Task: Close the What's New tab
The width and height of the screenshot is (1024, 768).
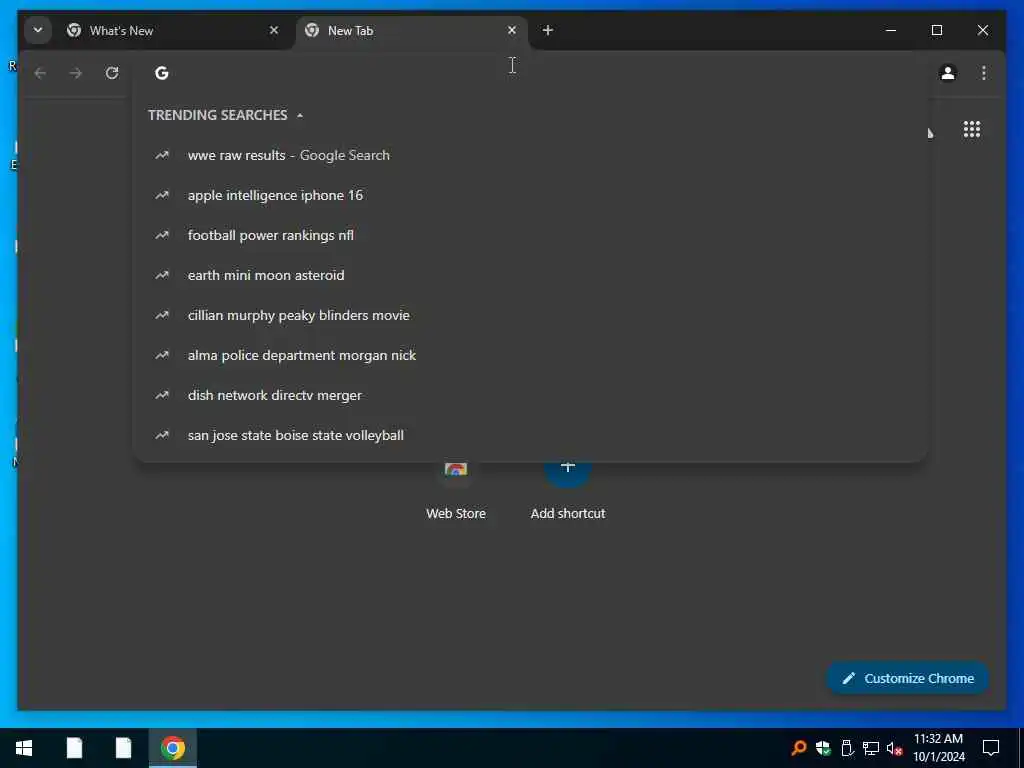Action: pos(274,30)
